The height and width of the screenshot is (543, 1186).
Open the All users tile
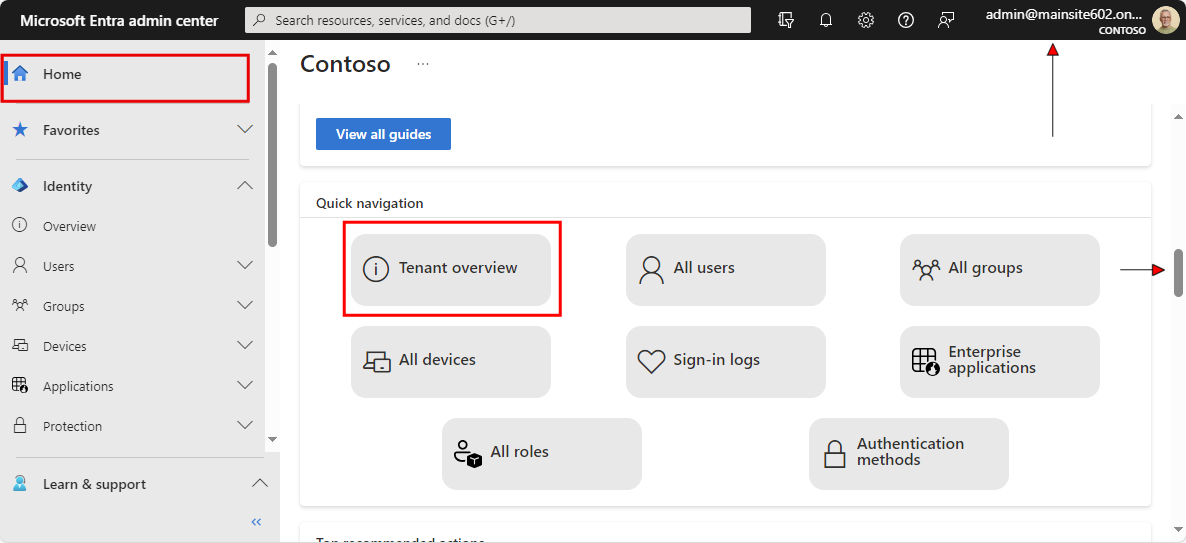click(725, 270)
